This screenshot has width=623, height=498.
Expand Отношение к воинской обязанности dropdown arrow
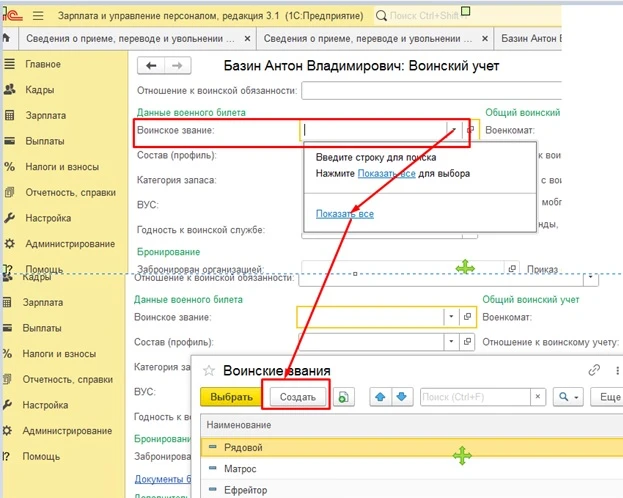pyautogui.click(x=590, y=277)
